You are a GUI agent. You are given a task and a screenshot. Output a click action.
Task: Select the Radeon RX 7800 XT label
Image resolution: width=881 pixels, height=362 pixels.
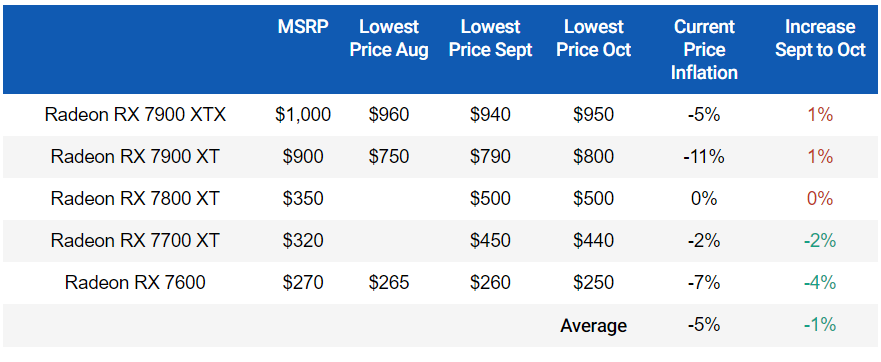tap(135, 198)
